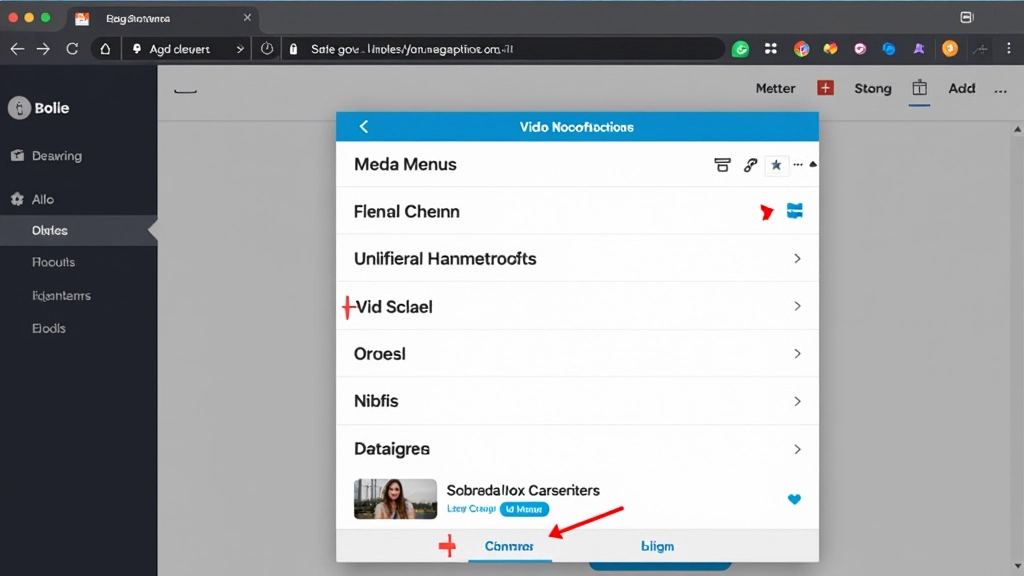Open the blue icon on the Flenal Cheinn row

pos(794,211)
